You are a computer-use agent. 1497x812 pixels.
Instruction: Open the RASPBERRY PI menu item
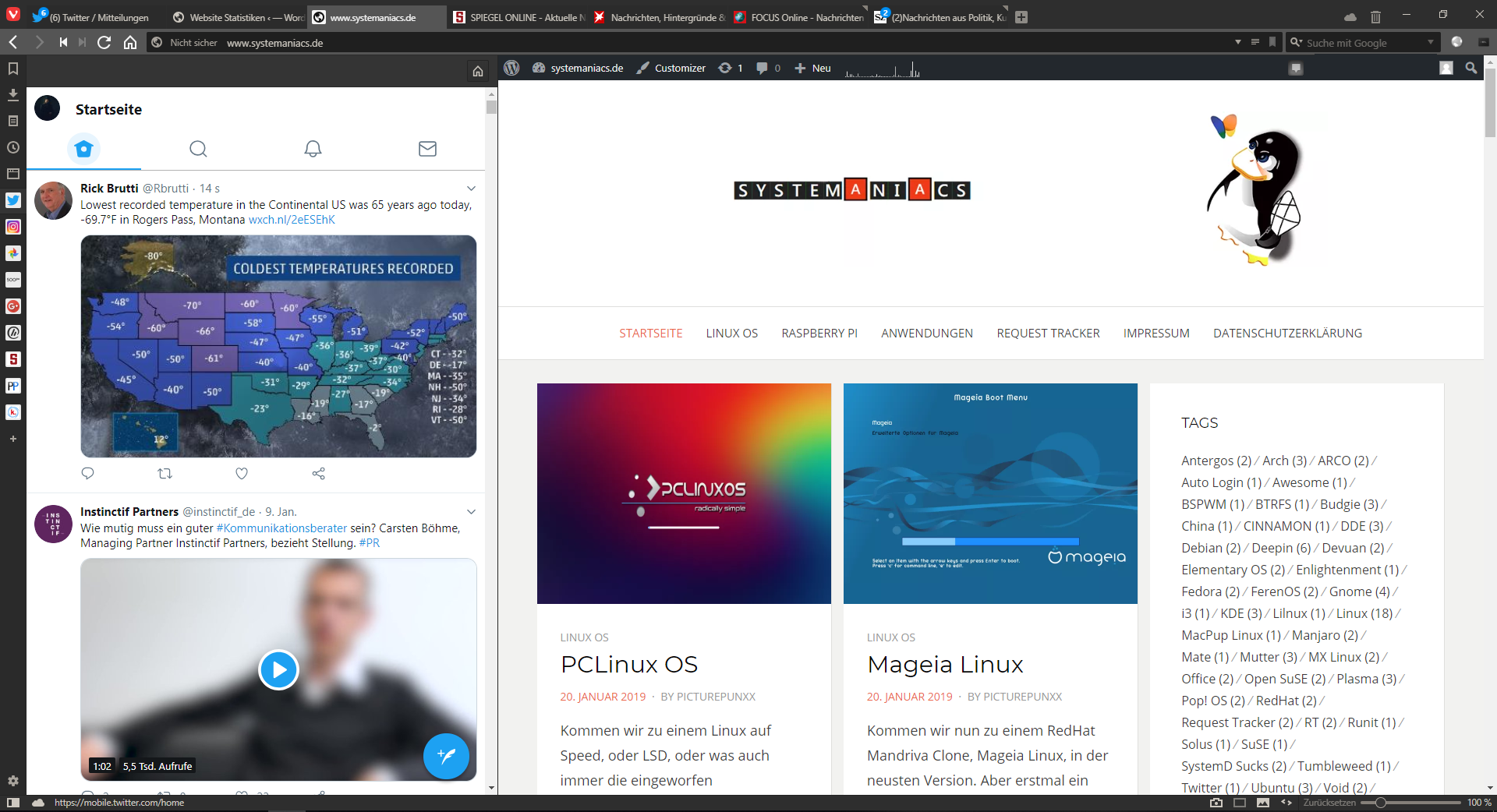pos(819,334)
